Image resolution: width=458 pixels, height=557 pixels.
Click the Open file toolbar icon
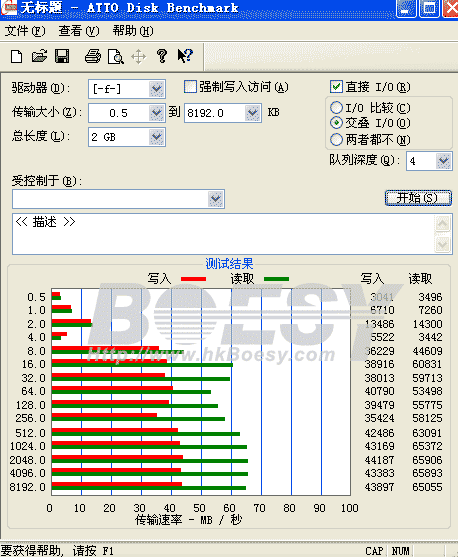[39, 56]
